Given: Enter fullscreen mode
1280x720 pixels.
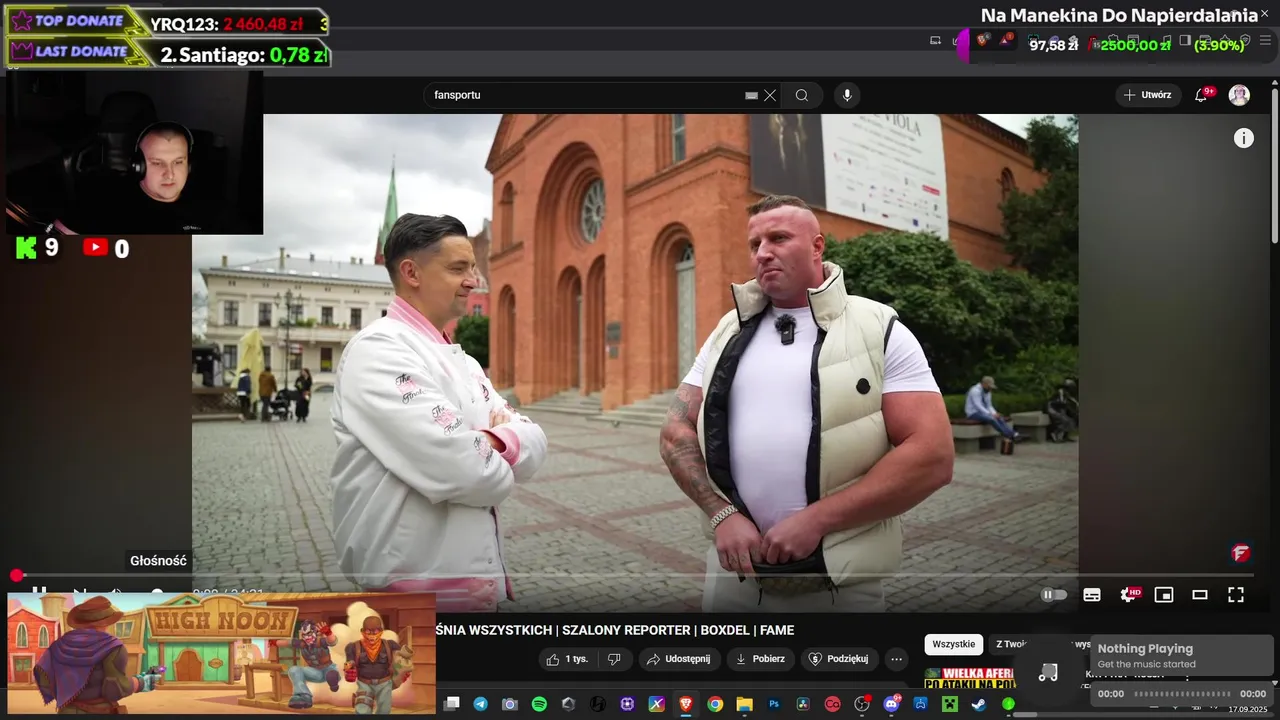Looking at the screenshot, I should tap(1236, 594).
